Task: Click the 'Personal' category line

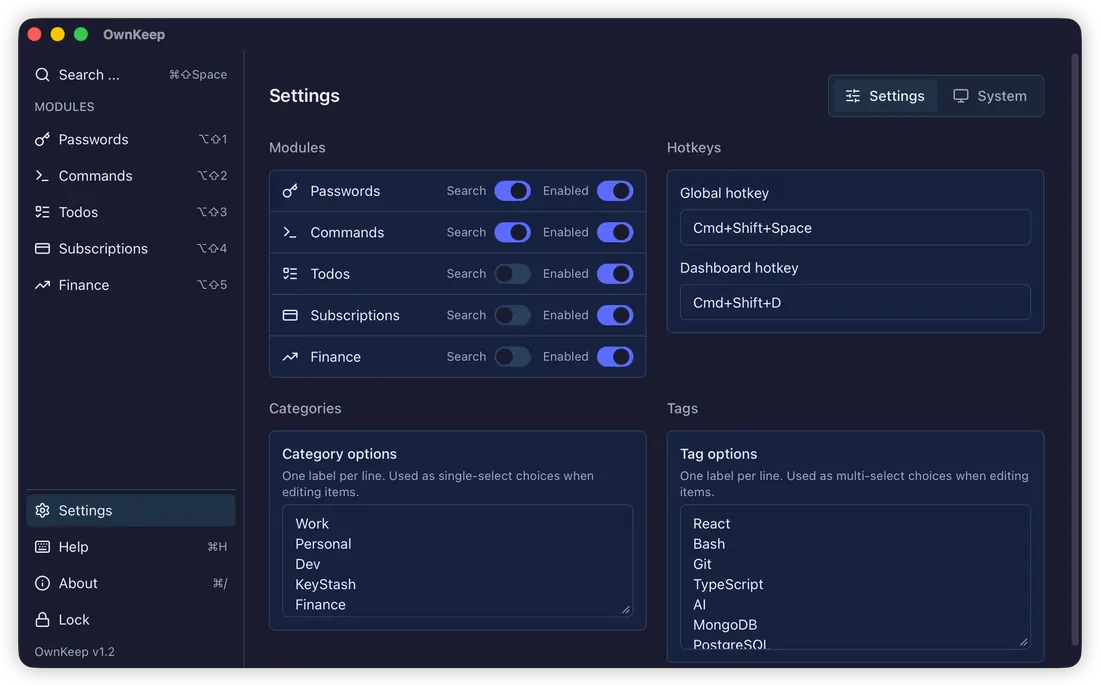Action: (323, 544)
